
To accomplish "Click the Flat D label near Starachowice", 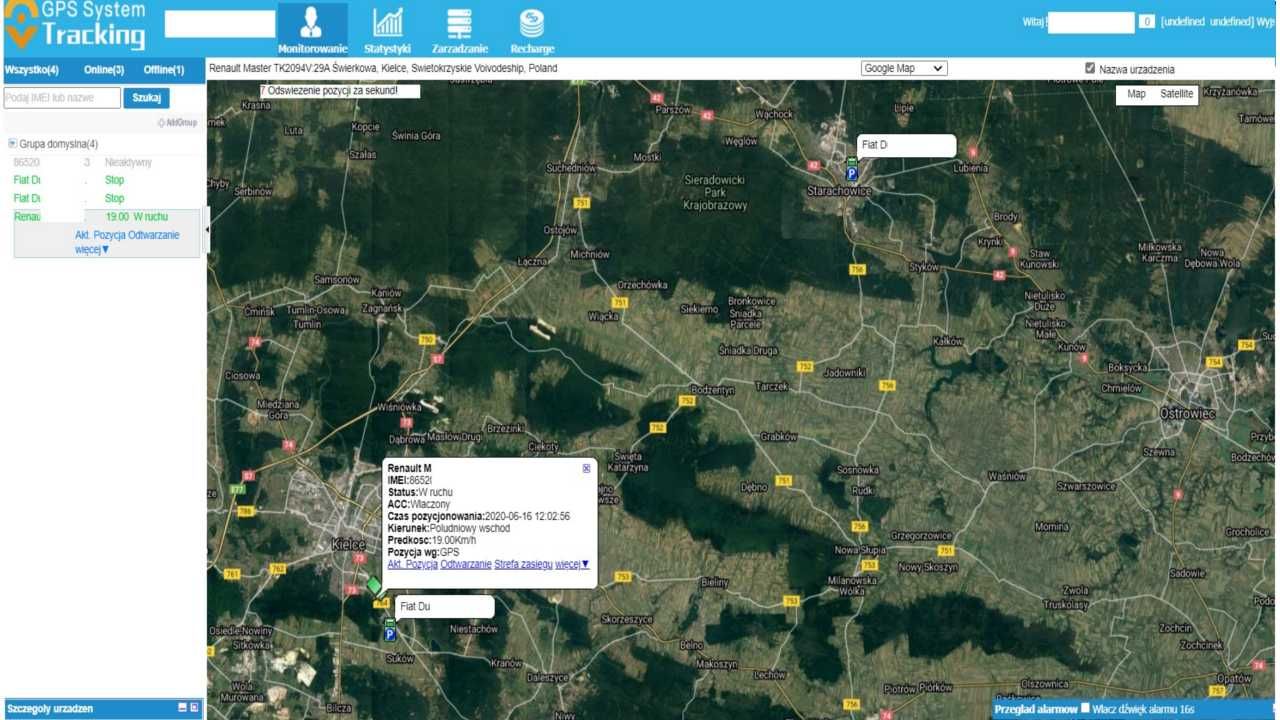I will pos(906,145).
